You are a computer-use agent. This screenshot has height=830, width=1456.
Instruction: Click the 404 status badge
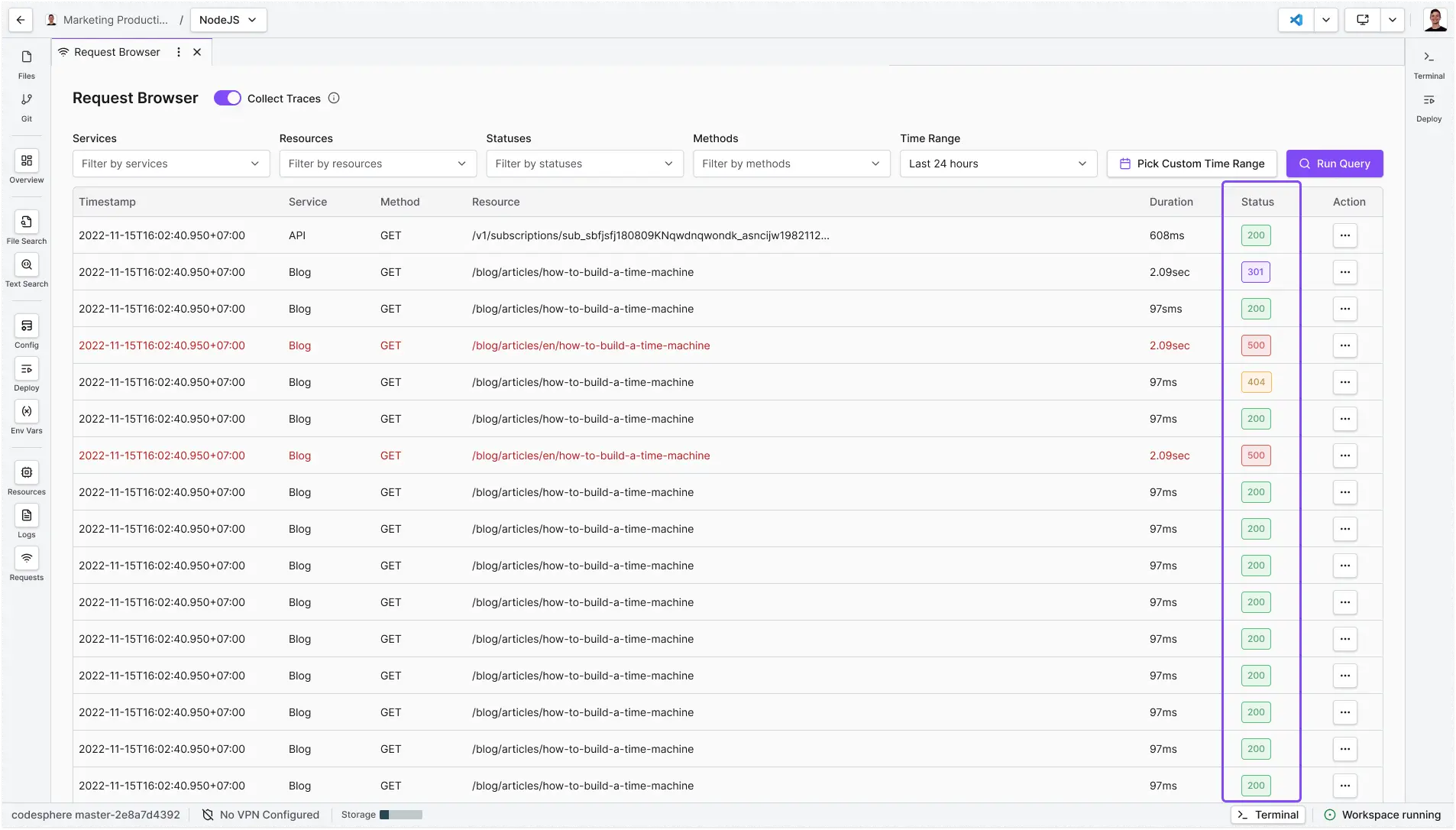coord(1256,382)
